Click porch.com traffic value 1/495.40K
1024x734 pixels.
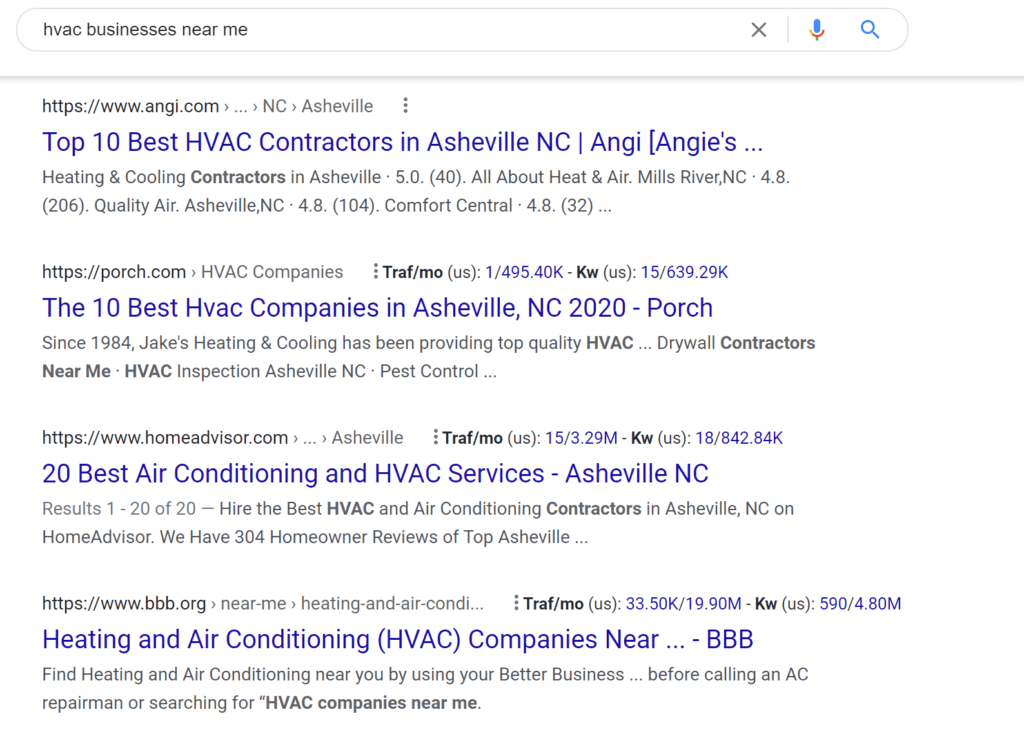click(524, 272)
